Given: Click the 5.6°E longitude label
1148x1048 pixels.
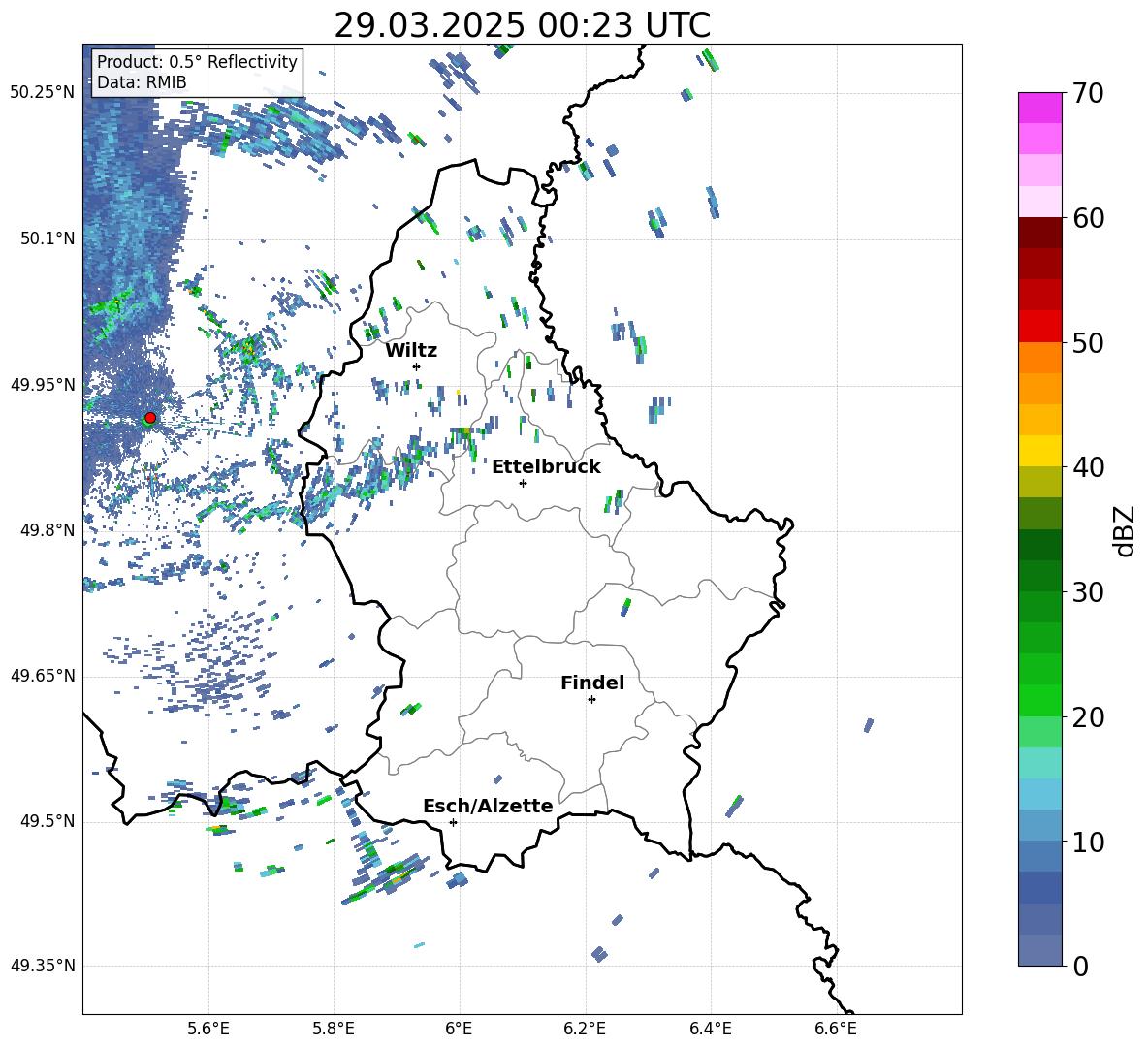Looking at the screenshot, I should 208,1029.
